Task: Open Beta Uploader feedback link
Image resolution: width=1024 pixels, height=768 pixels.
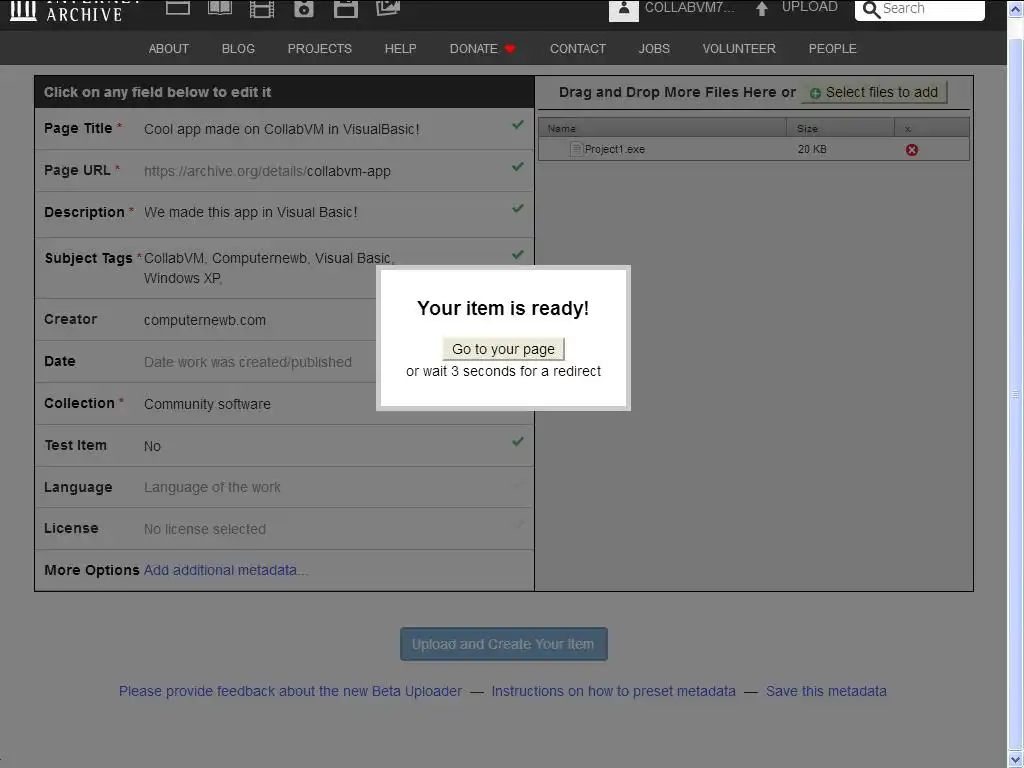Action: point(290,691)
